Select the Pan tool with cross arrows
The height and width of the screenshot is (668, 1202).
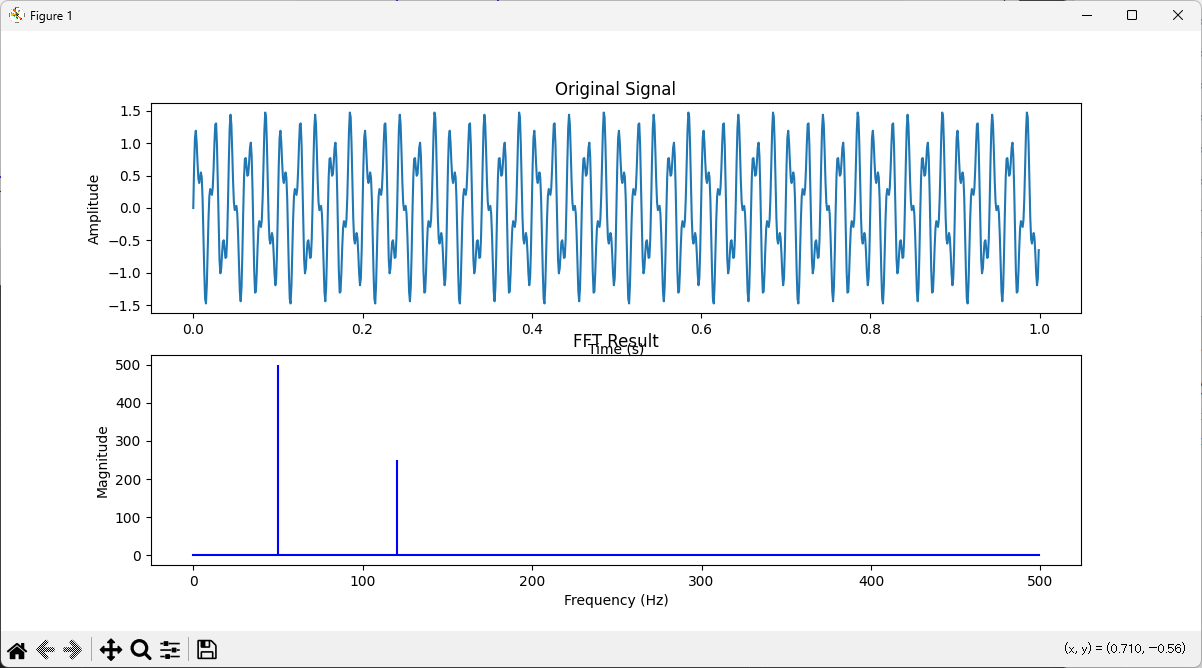[110, 649]
